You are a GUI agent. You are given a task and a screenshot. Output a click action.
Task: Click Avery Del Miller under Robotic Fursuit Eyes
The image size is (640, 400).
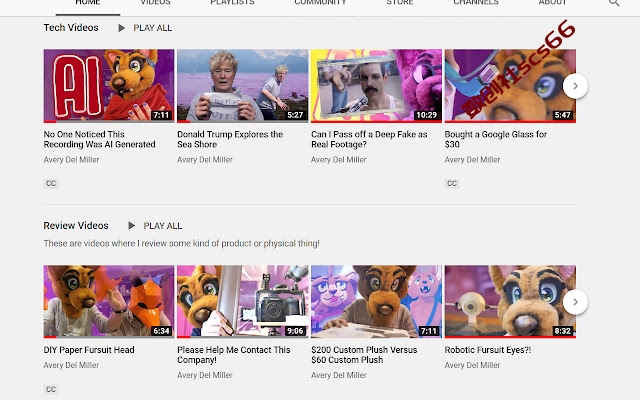472,365
